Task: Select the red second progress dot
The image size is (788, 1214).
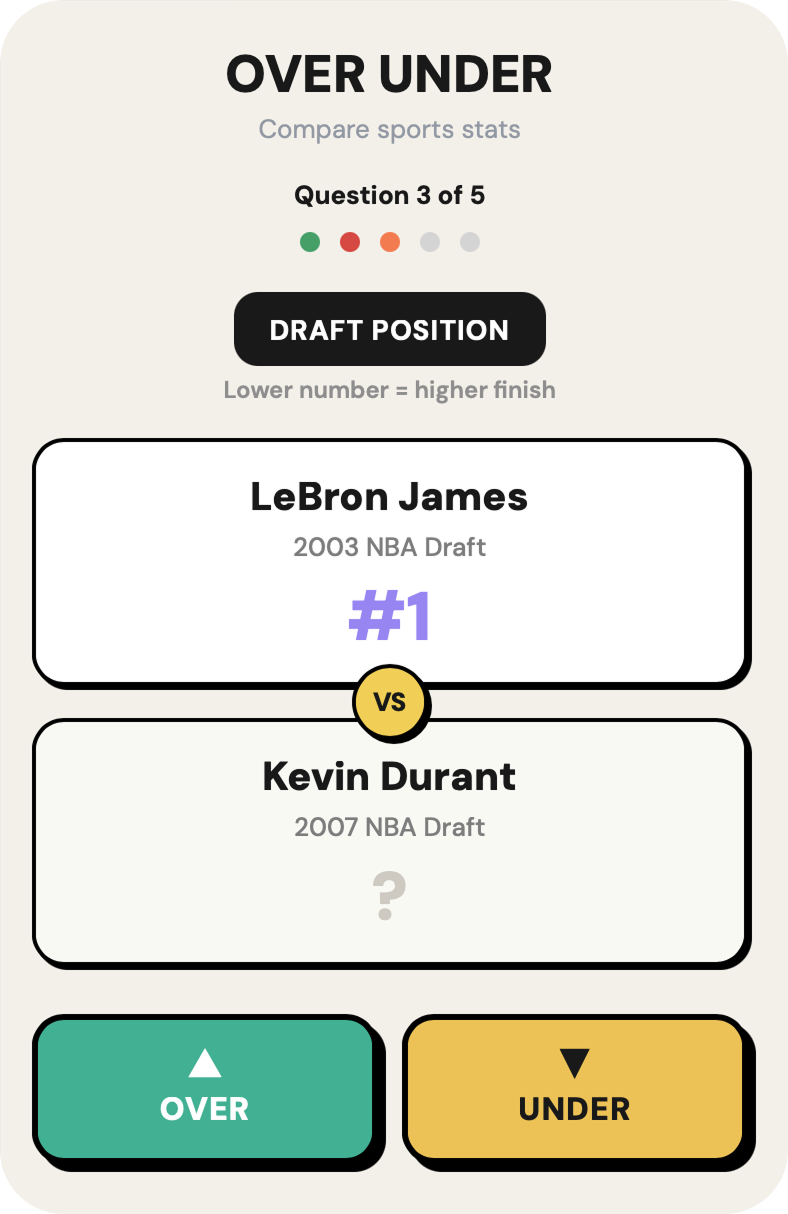Action: click(x=350, y=242)
